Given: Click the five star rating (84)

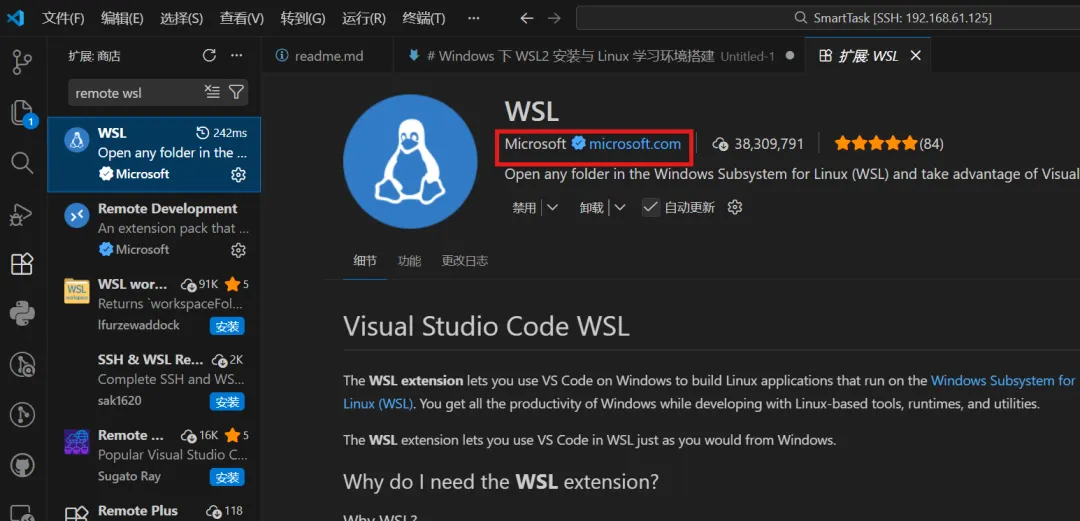Looking at the screenshot, I should [x=889, y=144].
